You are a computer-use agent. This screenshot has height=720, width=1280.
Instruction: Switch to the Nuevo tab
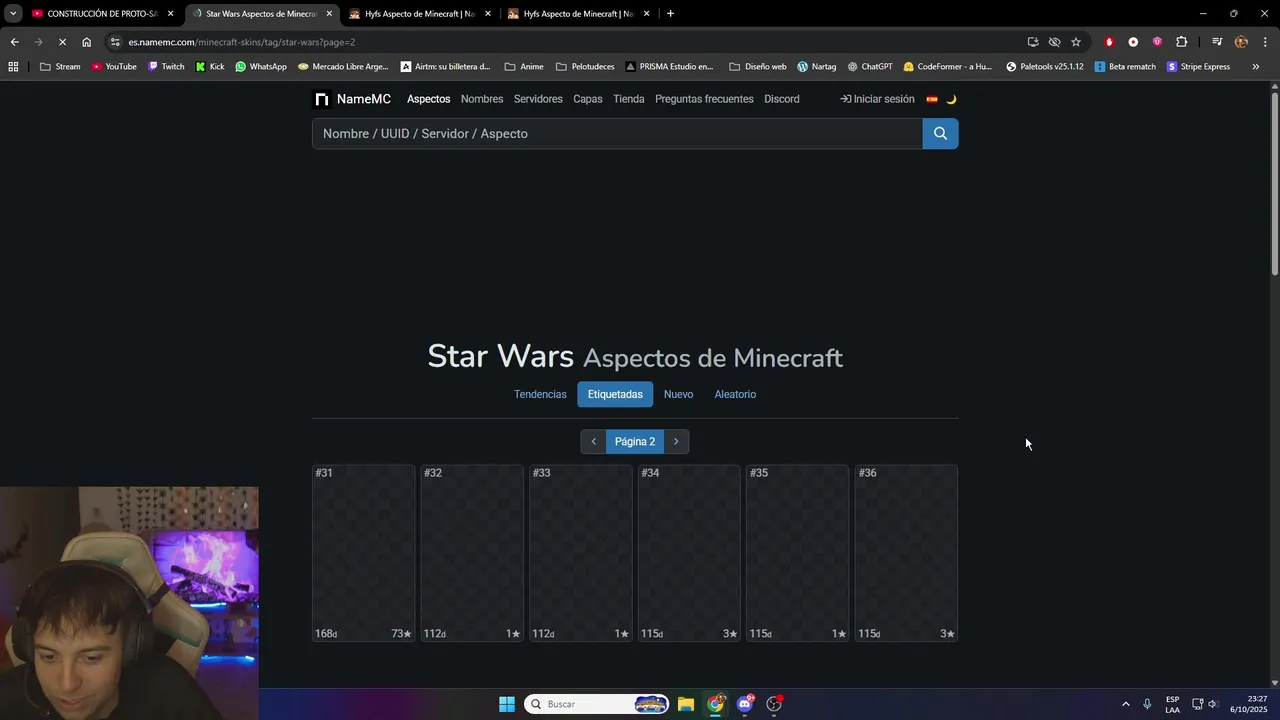[x=678, y=394]
